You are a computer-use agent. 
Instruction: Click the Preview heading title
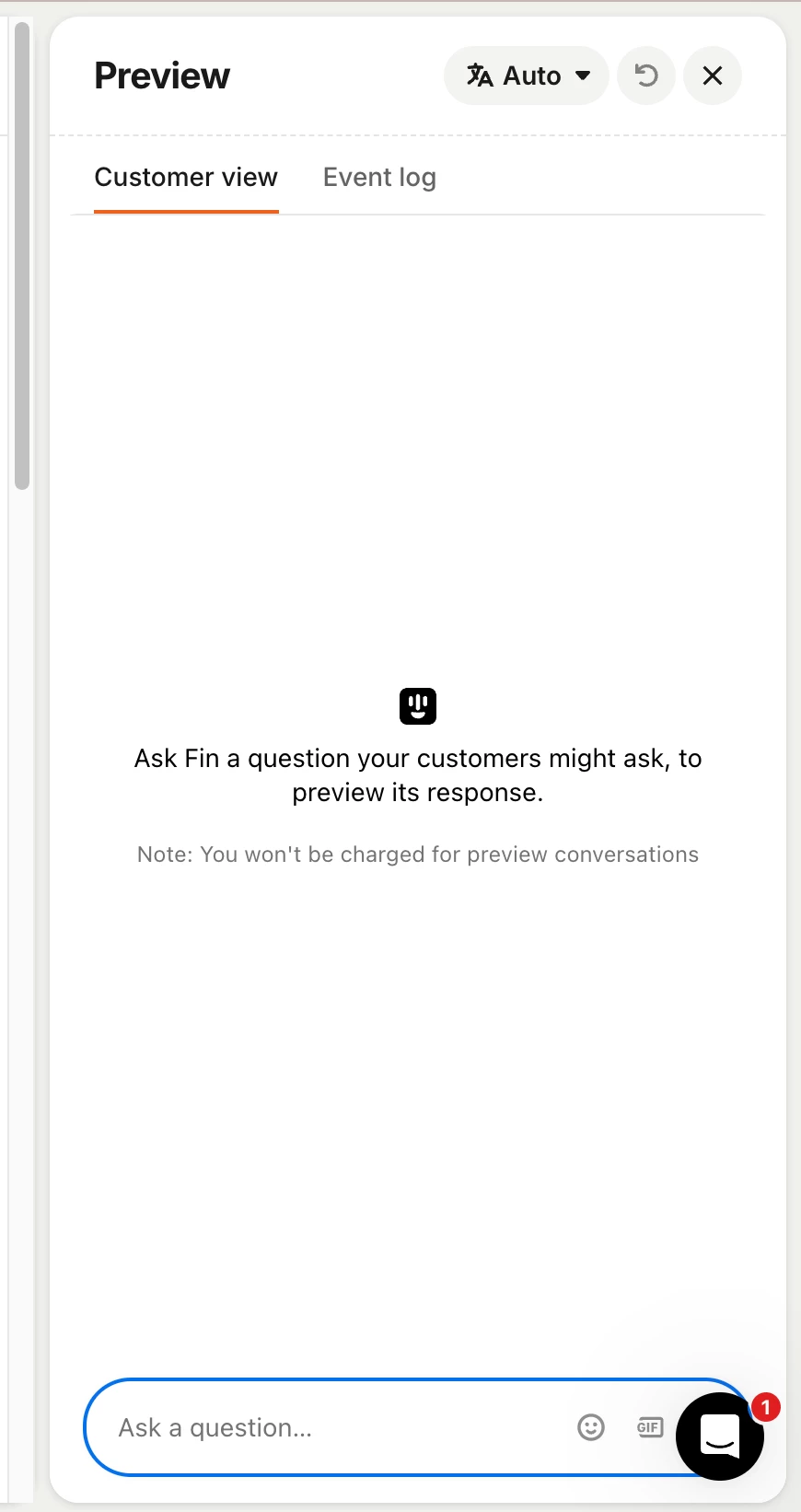[162, 76]
